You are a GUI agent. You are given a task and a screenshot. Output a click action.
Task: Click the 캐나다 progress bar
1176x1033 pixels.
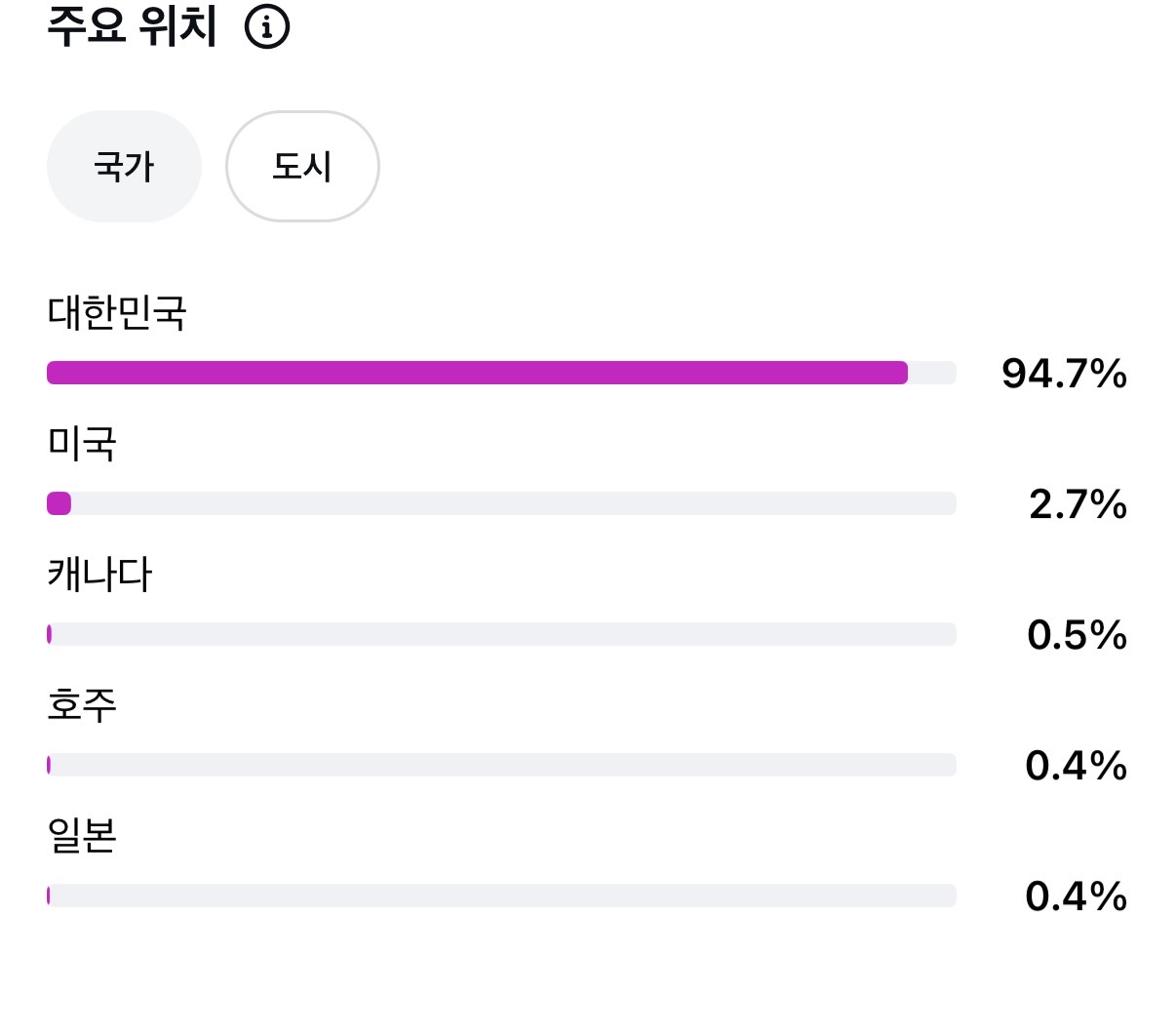pyautogui.click(x=501, y=634)
